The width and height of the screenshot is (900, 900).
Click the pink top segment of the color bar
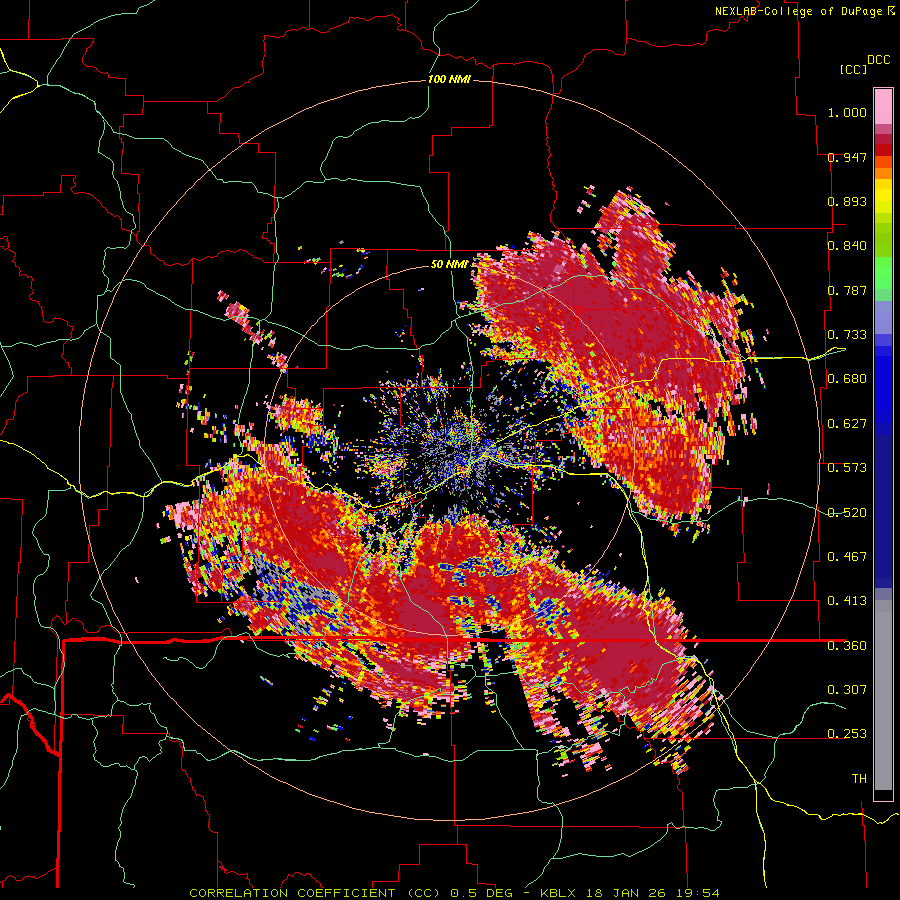pyautogui.click(x=883, y=106)
